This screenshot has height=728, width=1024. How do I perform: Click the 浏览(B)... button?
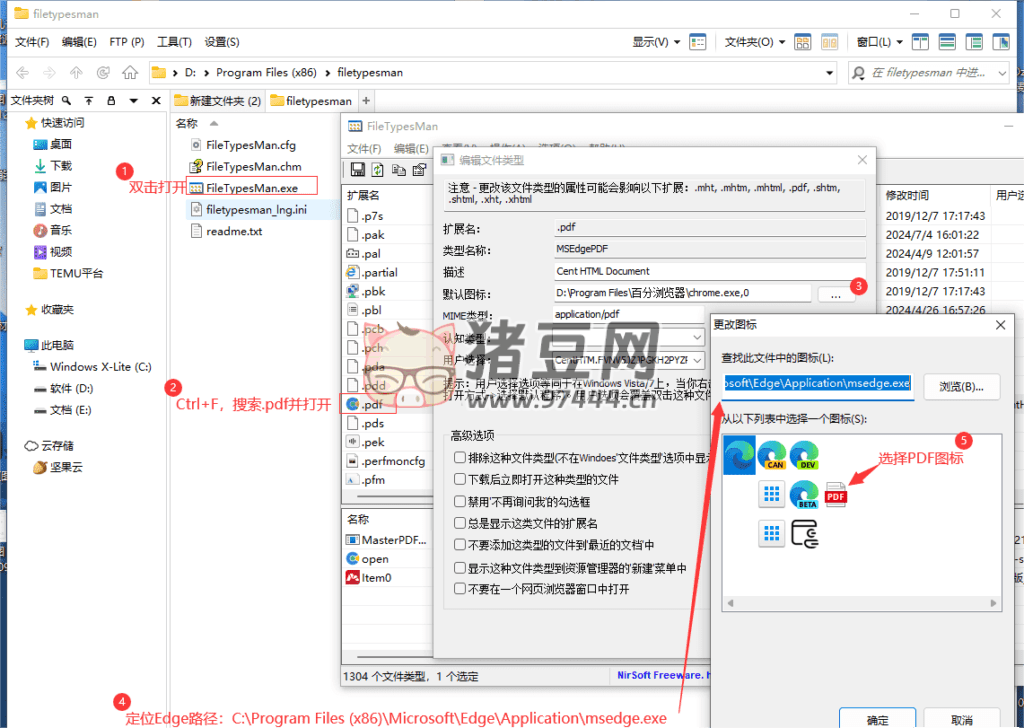pyautogui.click(x=960, y=385)
